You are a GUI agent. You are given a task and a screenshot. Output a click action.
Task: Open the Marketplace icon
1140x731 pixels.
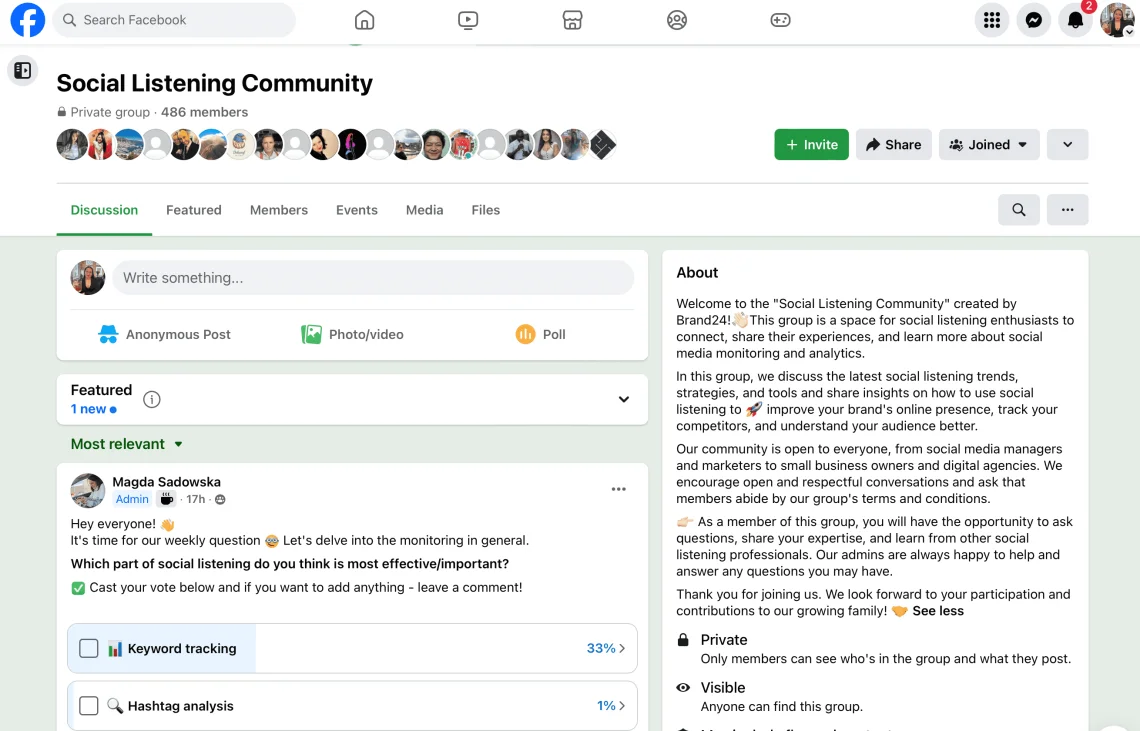point(572,20)
